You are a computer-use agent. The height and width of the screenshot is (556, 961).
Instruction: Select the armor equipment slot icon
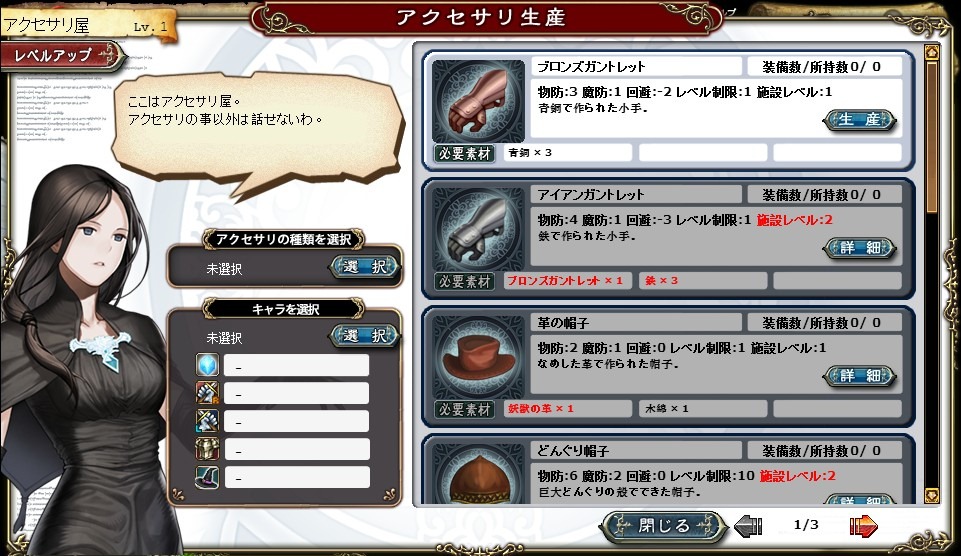[x=207, y=449]
